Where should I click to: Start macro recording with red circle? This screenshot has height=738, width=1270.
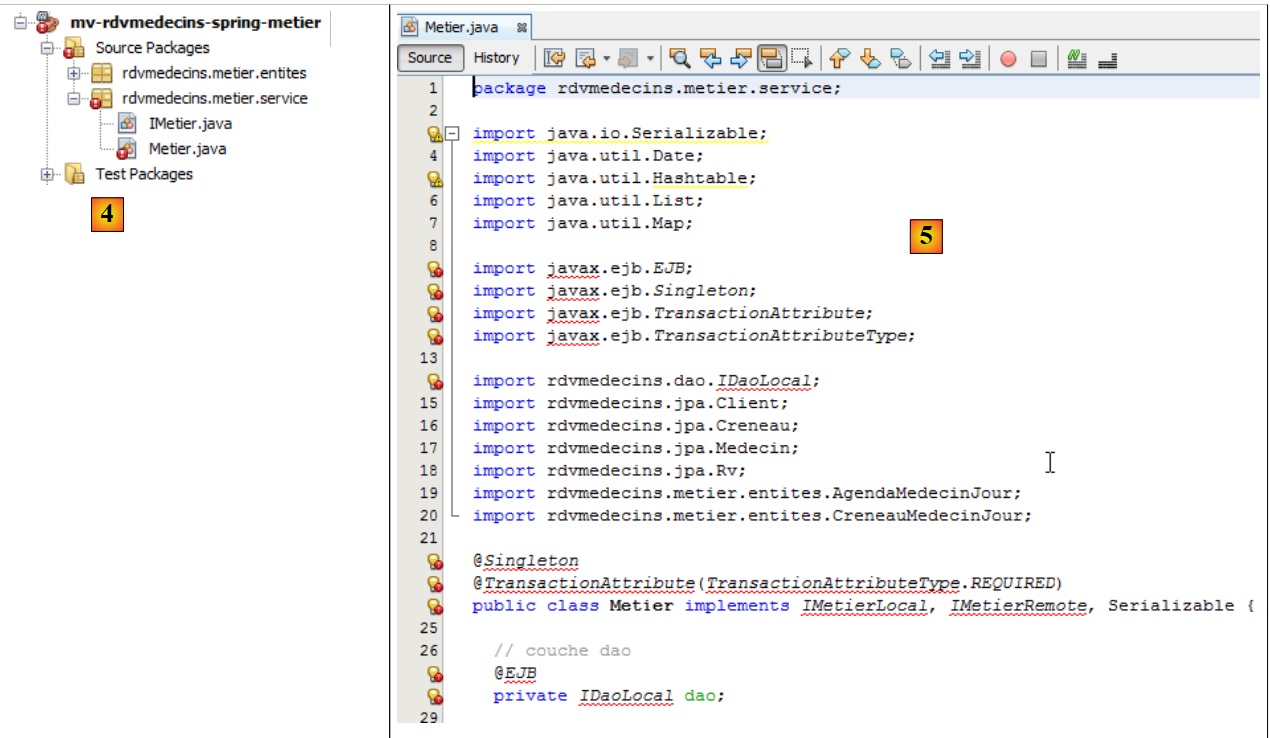coord(1008,58)
